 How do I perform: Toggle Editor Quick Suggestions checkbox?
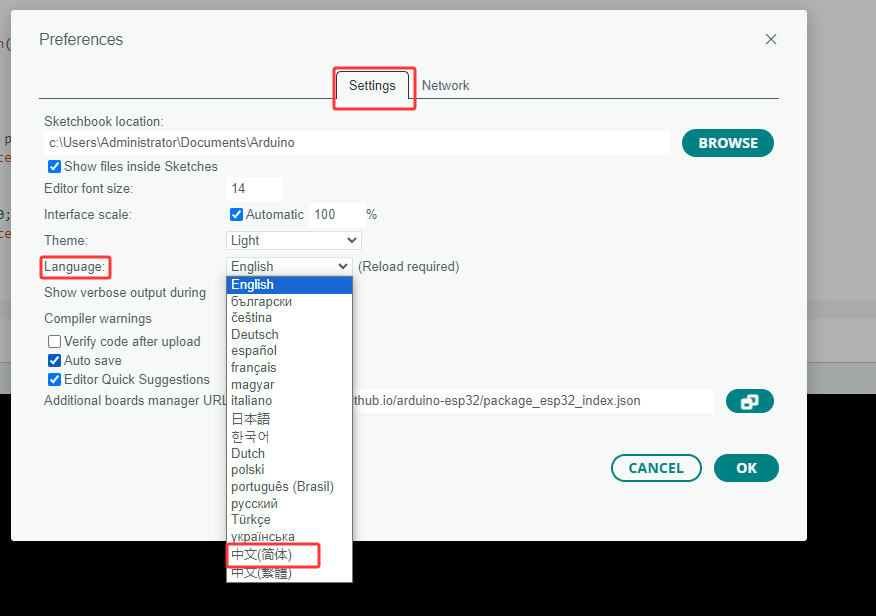click(55, 379)
